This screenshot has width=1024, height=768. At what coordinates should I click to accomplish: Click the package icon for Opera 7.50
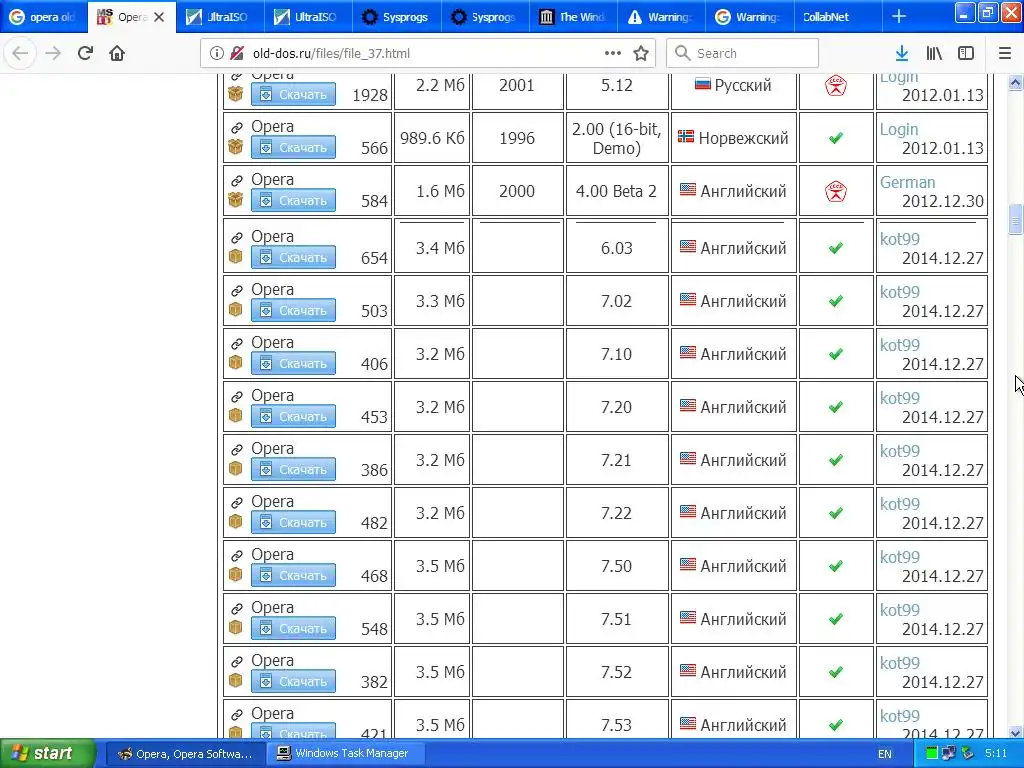236,575
